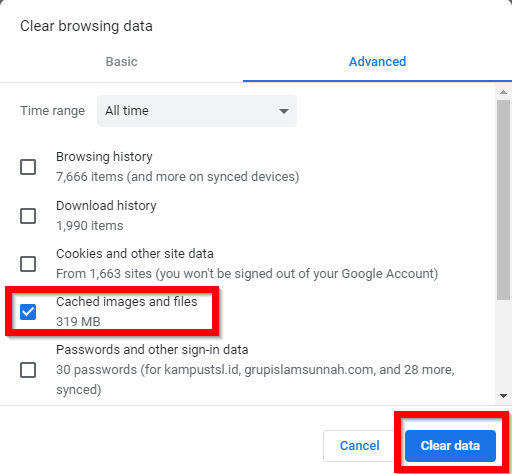This screenshot has height=474, width=512.
Task: Click the Clear data button
Action: tap(450, 446)
